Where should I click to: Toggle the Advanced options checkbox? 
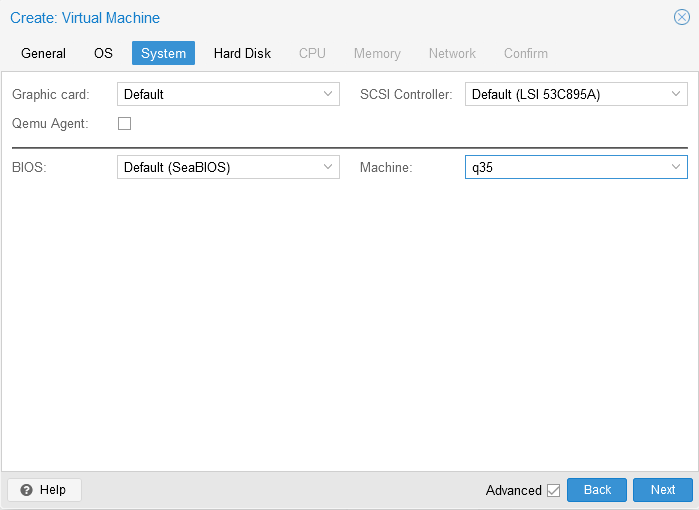pos(553,490)
